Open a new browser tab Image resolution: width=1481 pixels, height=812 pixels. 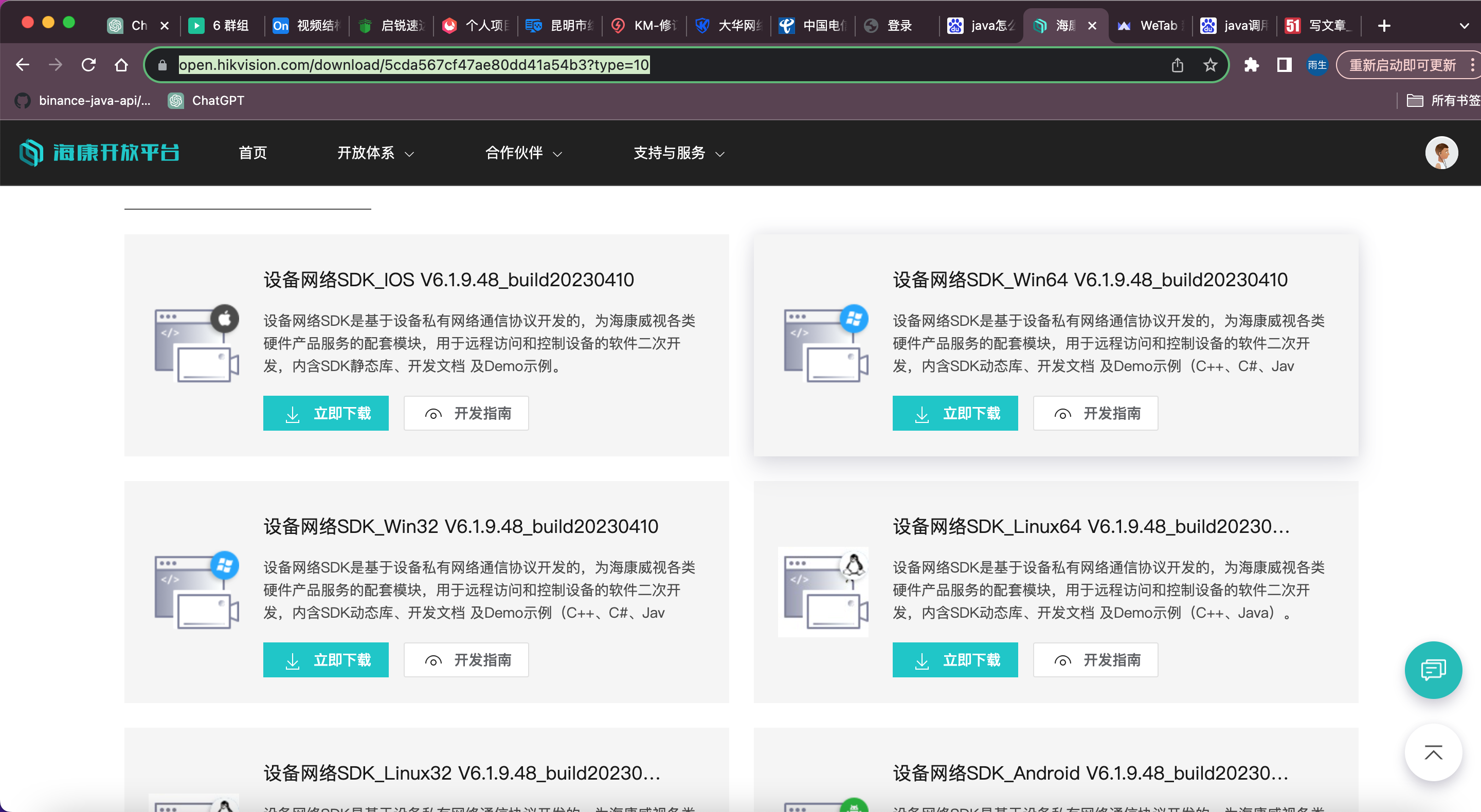tap(1384, 26)
